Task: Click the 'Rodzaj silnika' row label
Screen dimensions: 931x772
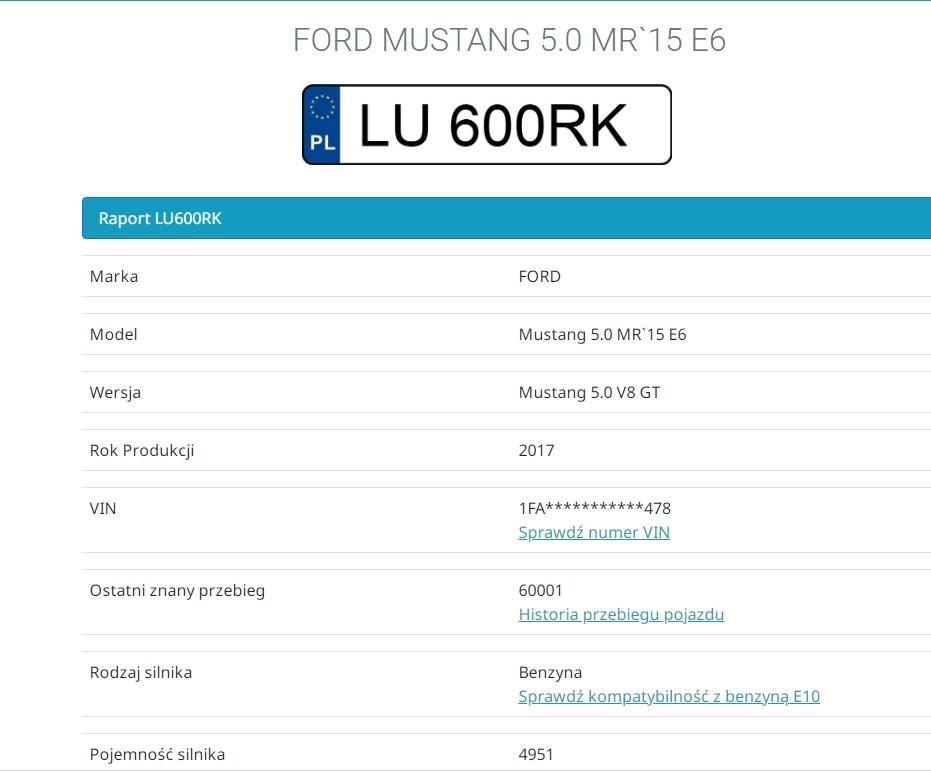Action: pyautogui.click(x=141, y=673)
